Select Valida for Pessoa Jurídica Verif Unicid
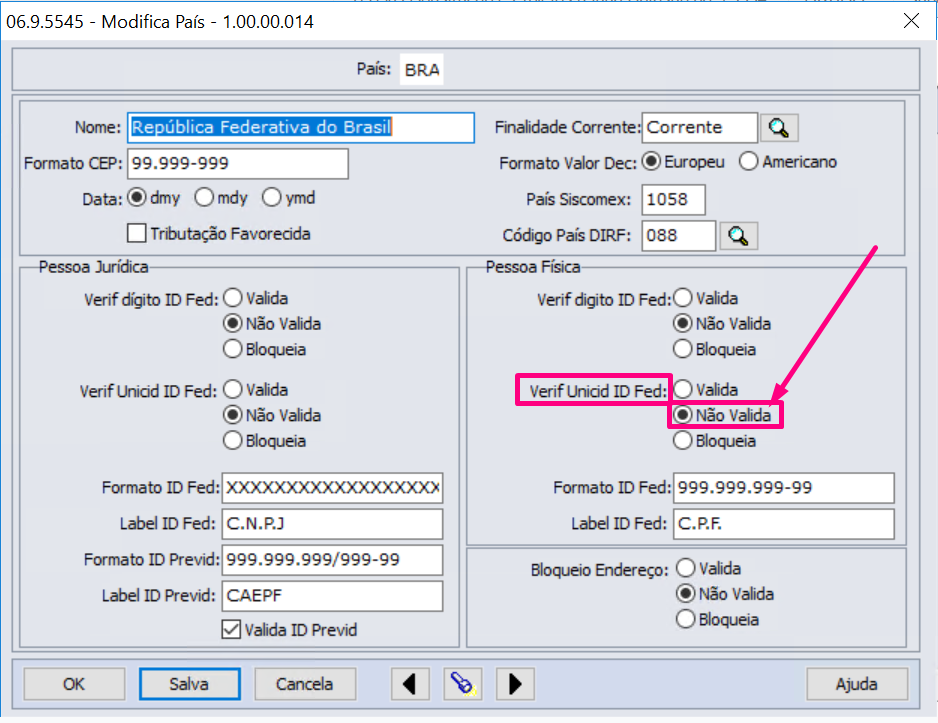The image size is (938, 723). [x=233, y=389]
